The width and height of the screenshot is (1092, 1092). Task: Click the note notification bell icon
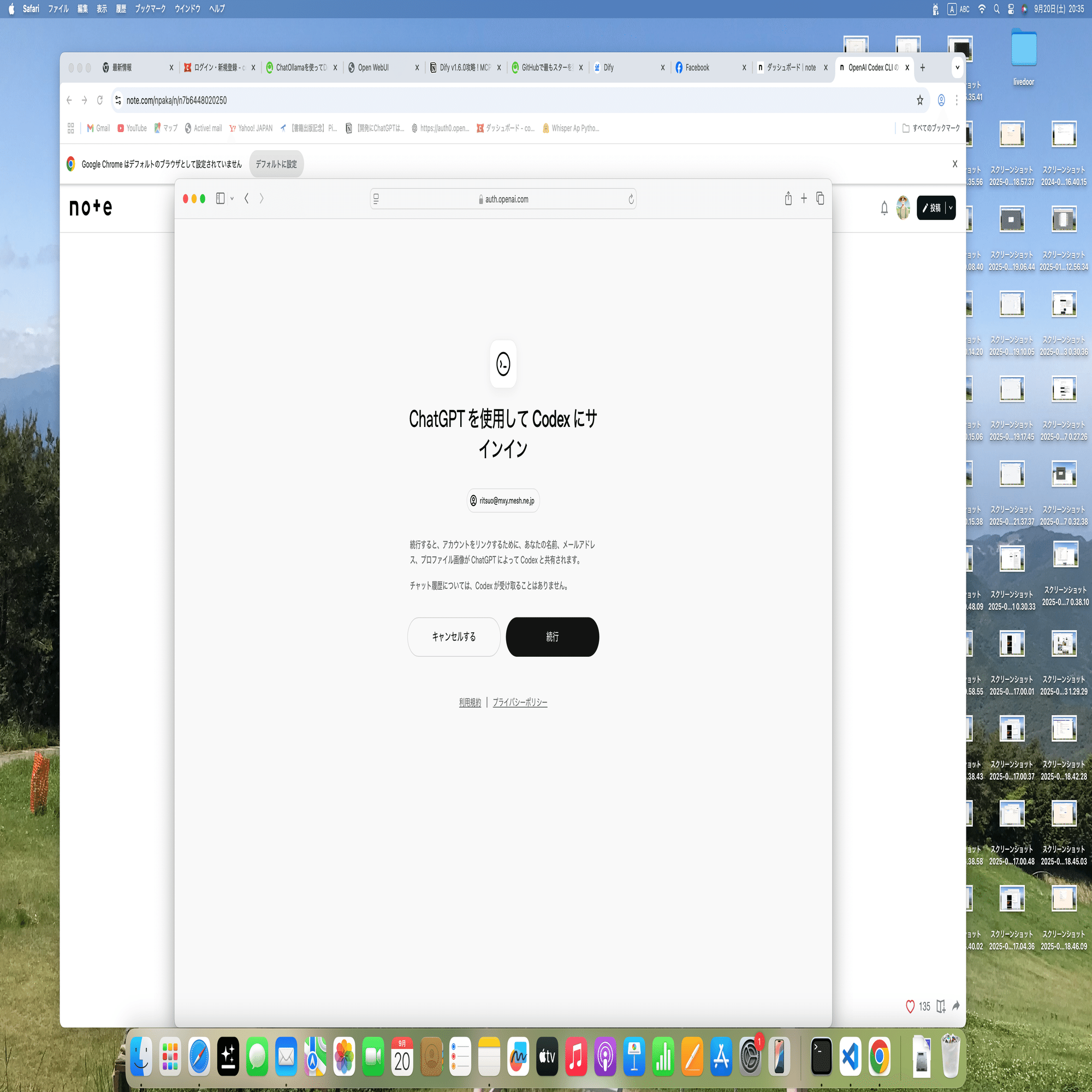click(884, 208)
